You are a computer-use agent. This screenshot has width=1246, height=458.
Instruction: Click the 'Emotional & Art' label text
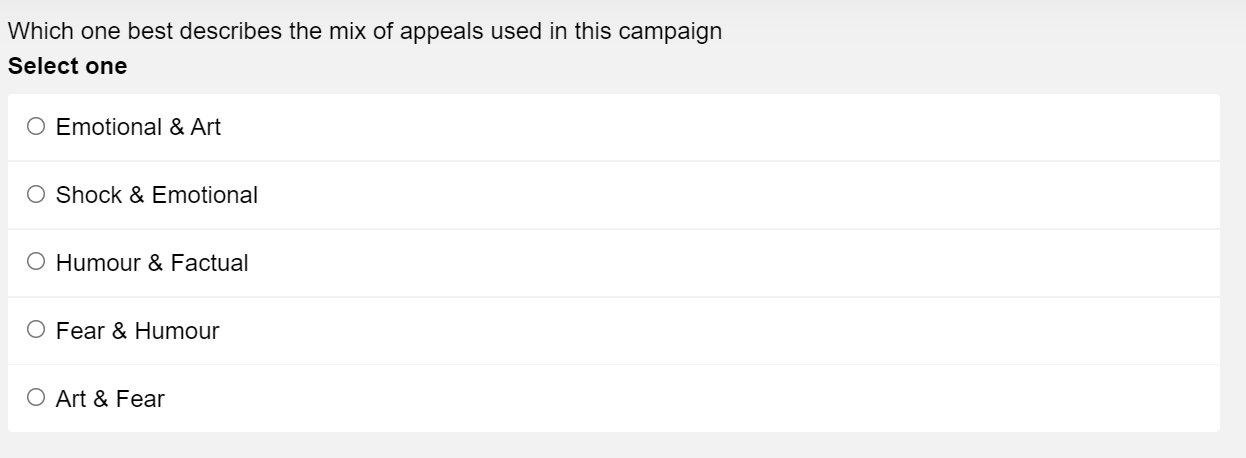coord(138,127)
